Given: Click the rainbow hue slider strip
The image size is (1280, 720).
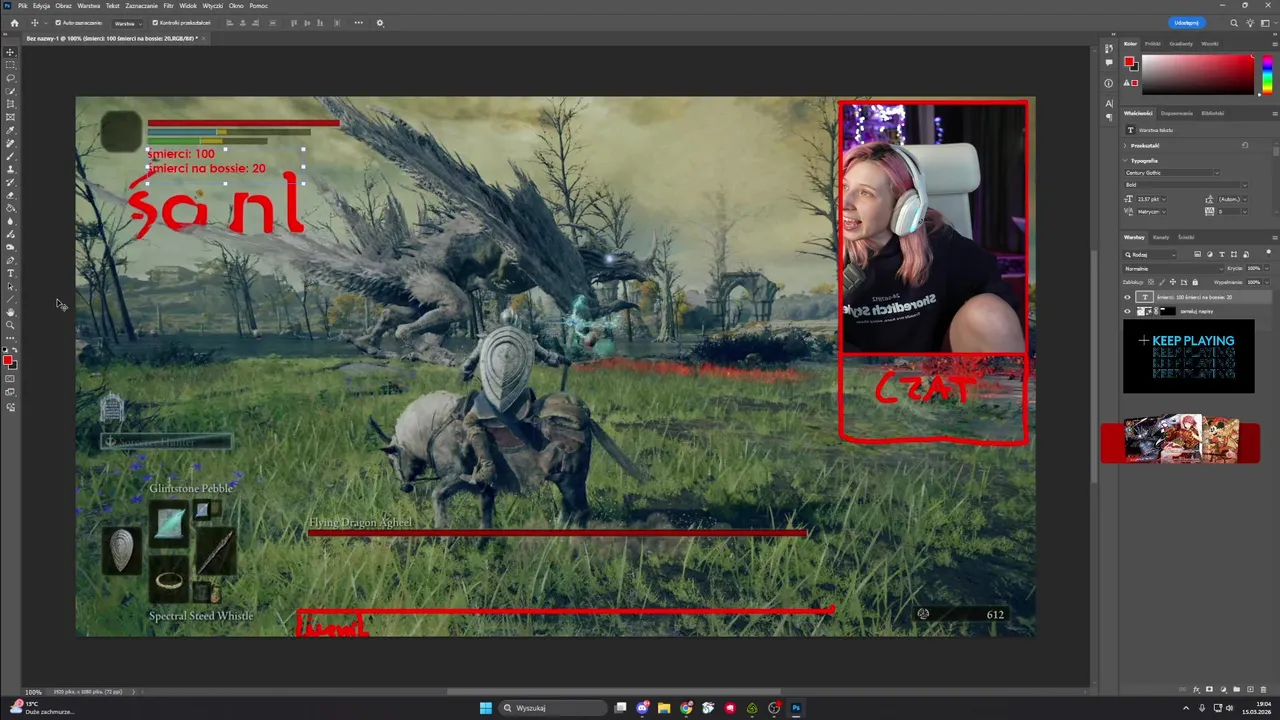Looking at the screenshot, I should click(x=1267, y=75).
